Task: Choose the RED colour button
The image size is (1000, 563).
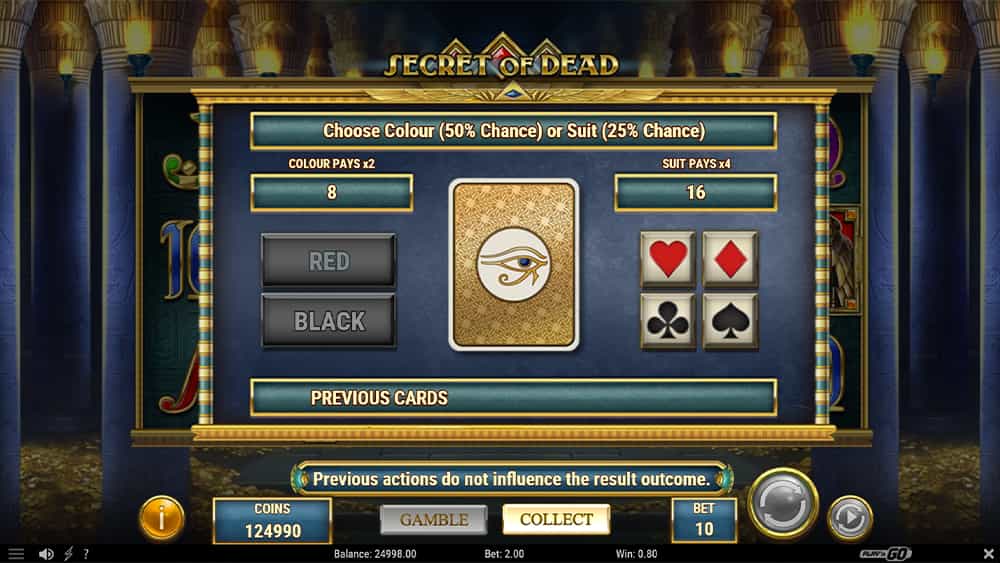Action: click(x=328, y=261)
